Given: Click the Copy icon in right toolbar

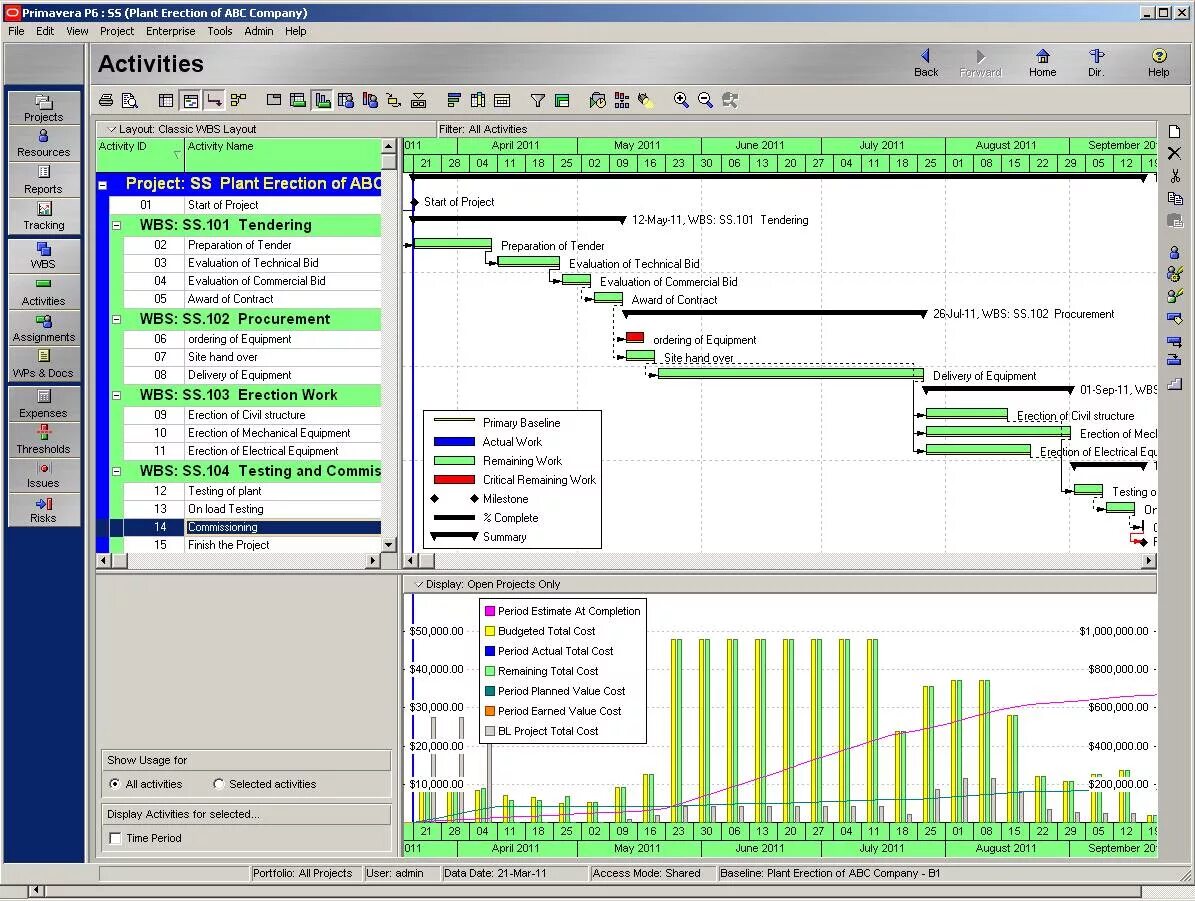Looking at the screenshot, I should 1174,198.
